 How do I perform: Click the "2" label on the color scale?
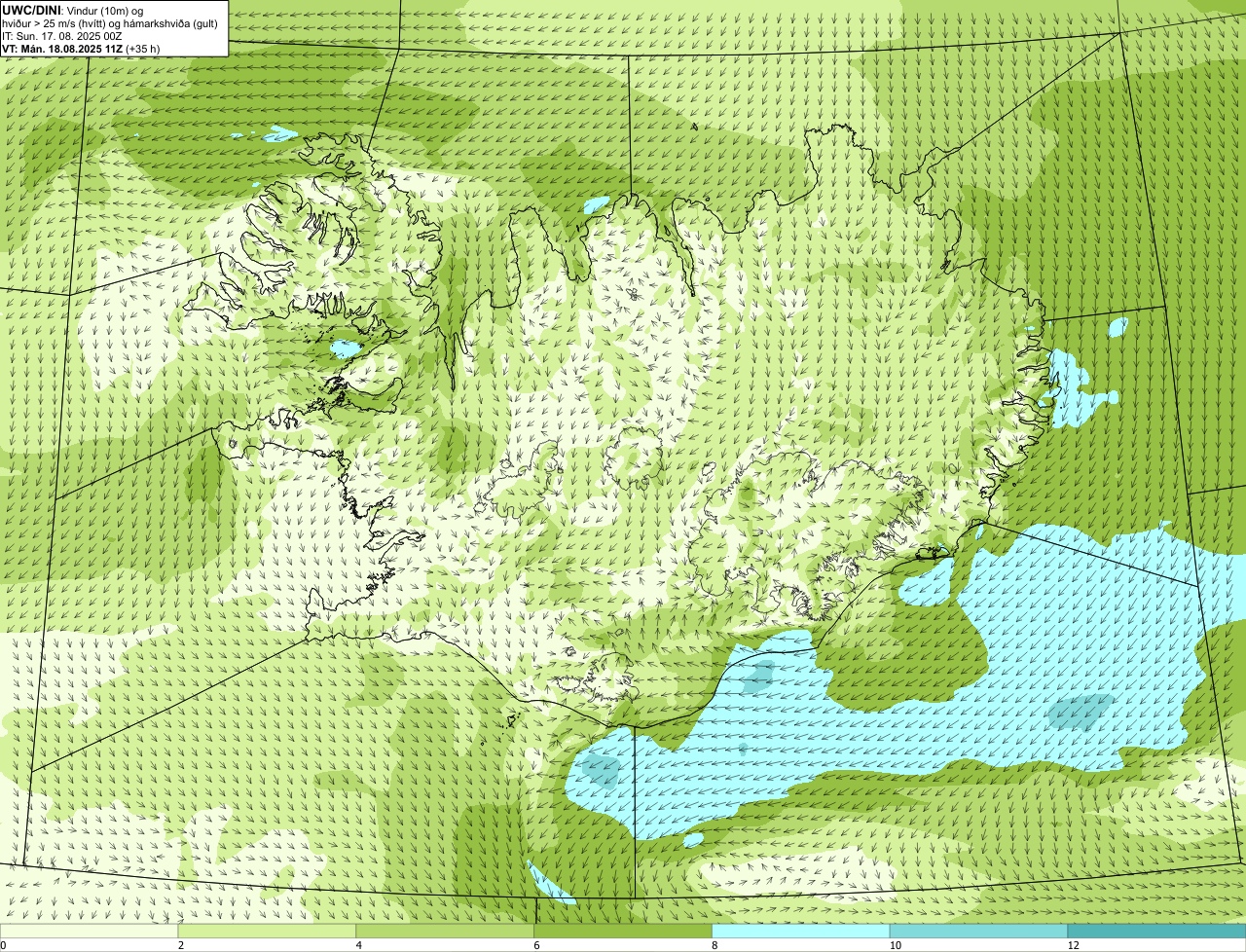click(181, 945)
